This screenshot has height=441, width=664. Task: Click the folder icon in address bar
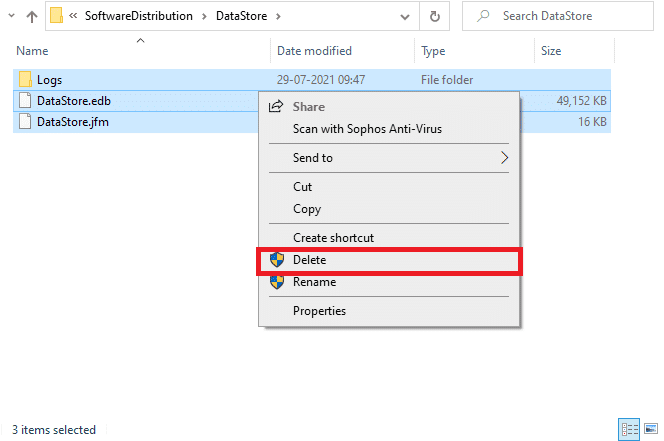click(56, 16)
